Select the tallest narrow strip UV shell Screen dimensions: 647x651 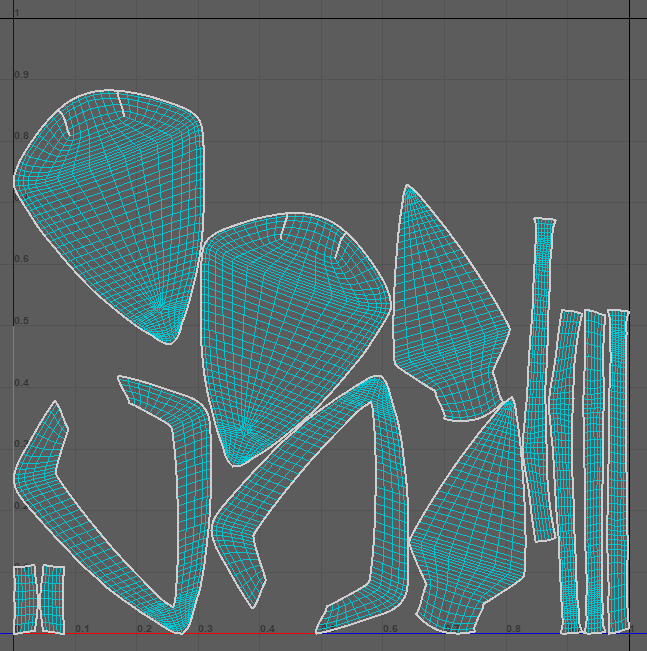click(541, 380)
